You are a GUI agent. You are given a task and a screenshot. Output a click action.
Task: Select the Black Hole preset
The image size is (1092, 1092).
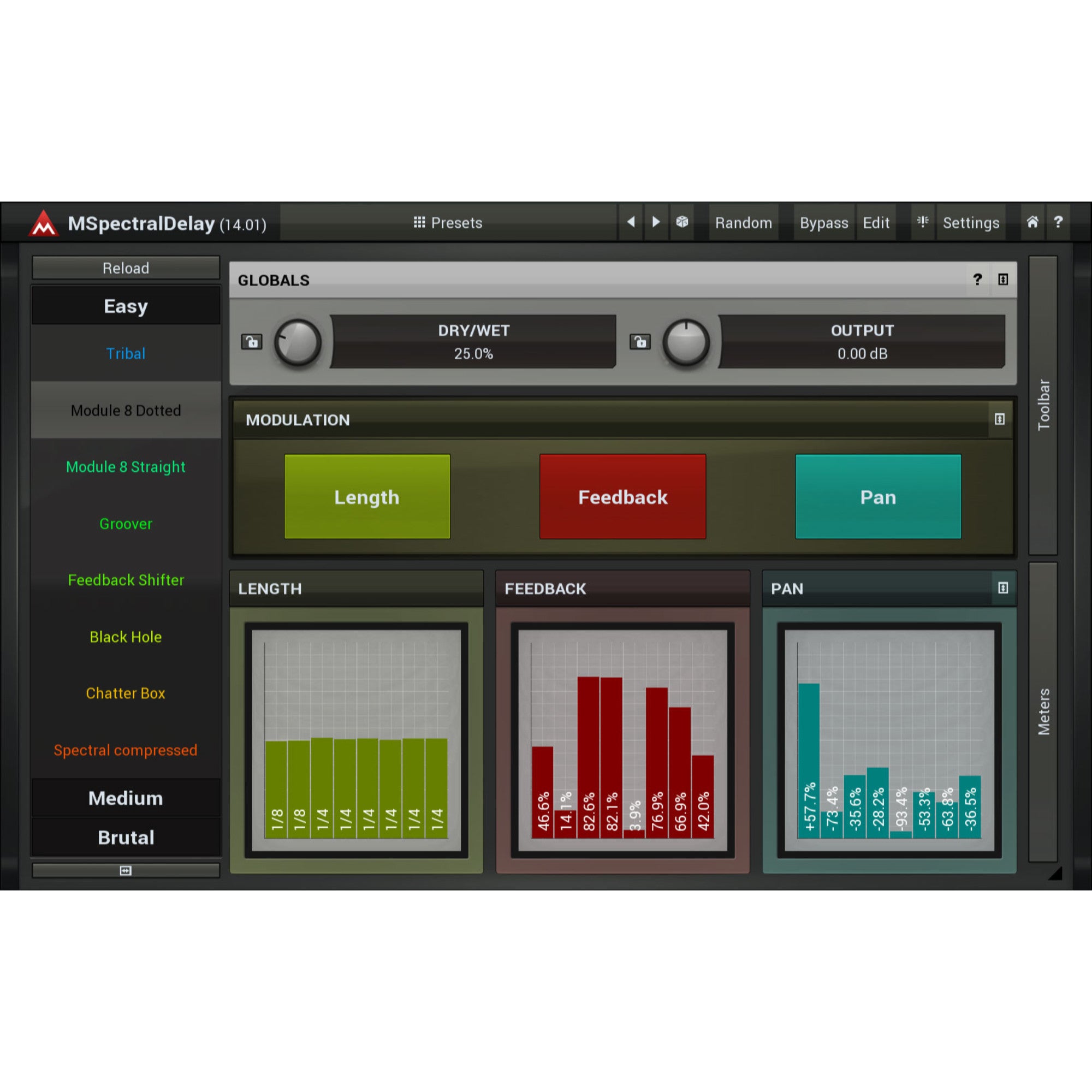[x=126, y=637]
